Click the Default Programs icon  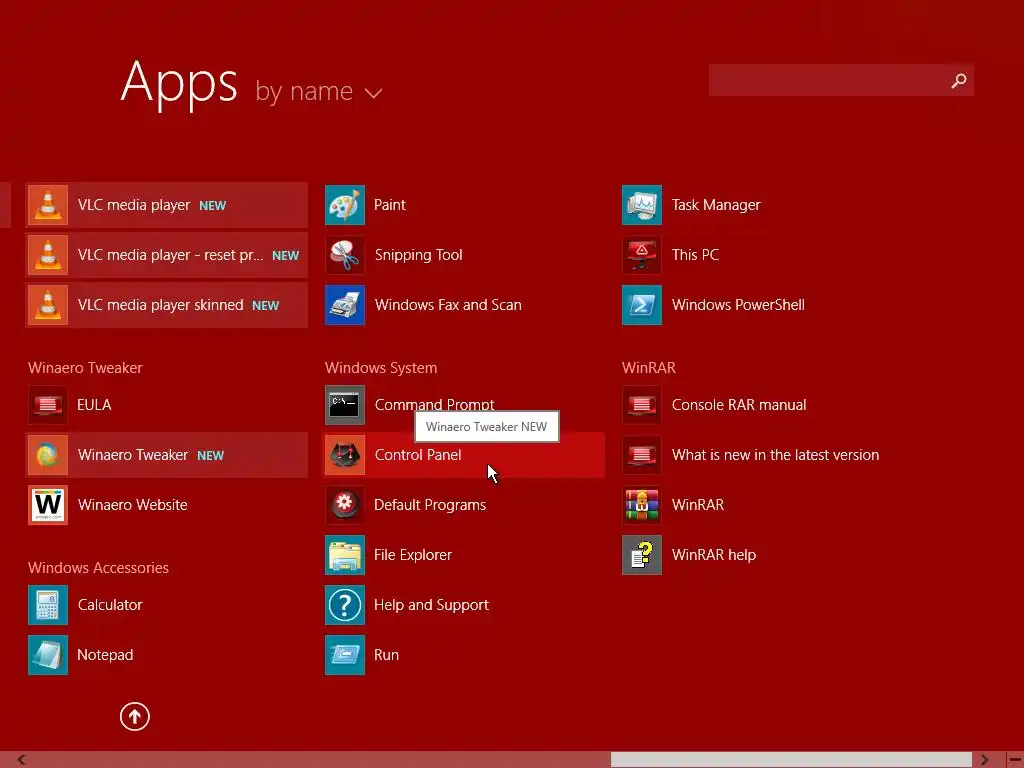click(345, 505)
